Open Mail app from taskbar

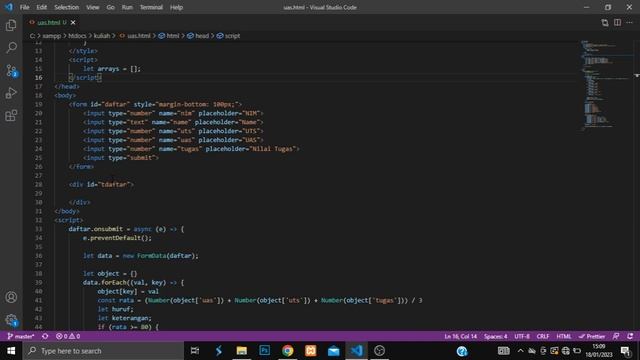pos(333,351)
